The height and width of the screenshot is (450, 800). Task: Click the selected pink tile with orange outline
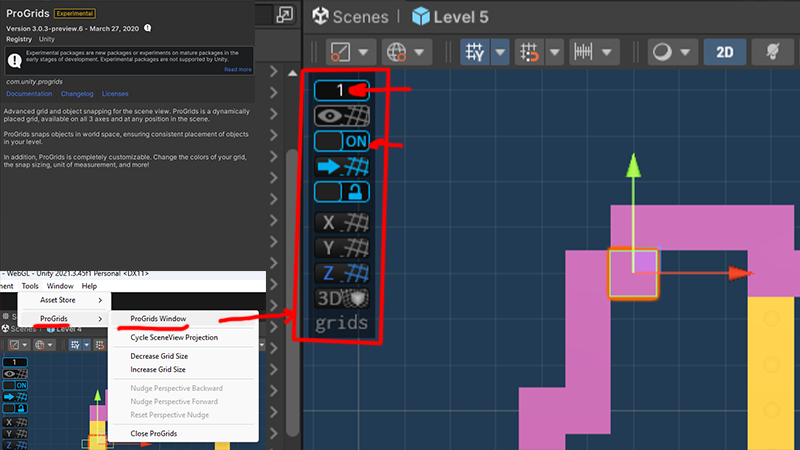click(x=633, y=273)
